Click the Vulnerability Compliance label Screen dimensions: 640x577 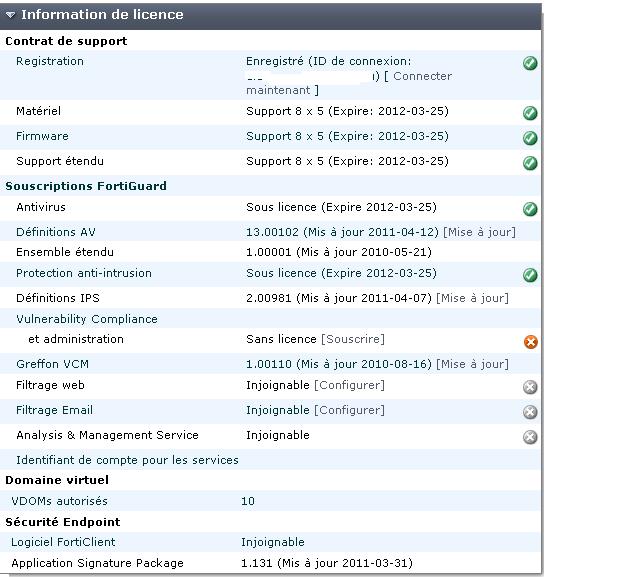[87, 319]
